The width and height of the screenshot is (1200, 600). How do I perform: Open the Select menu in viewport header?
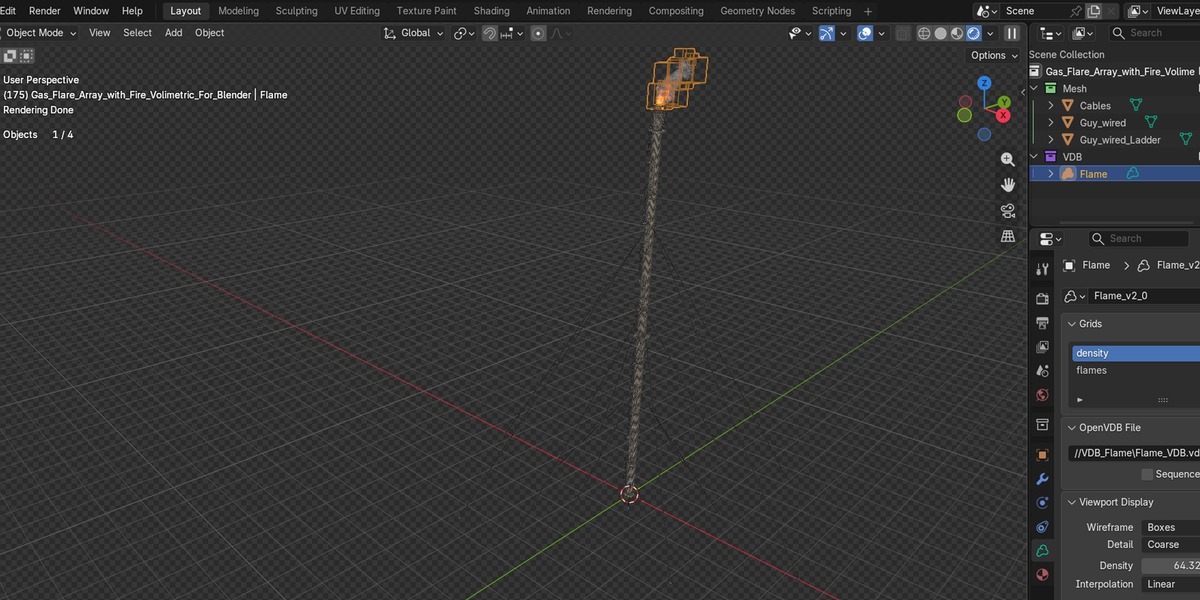pos(137,33)
